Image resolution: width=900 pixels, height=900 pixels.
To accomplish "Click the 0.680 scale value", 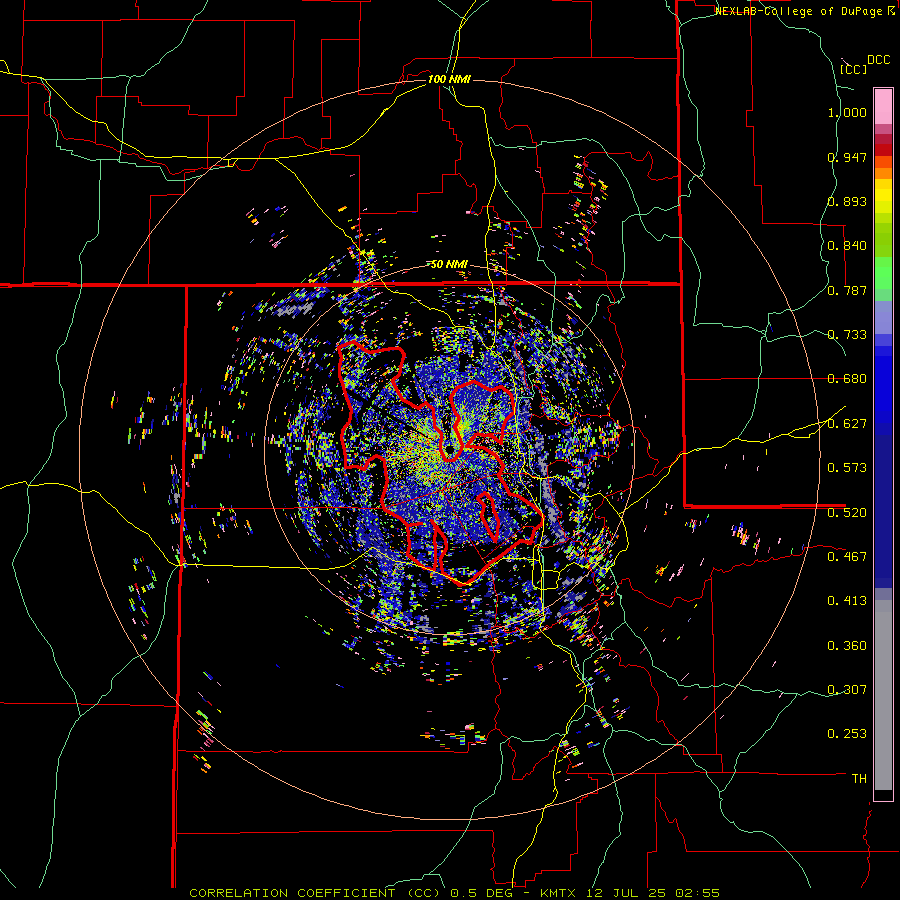I will pyautogui.click(x=847, y=379).
